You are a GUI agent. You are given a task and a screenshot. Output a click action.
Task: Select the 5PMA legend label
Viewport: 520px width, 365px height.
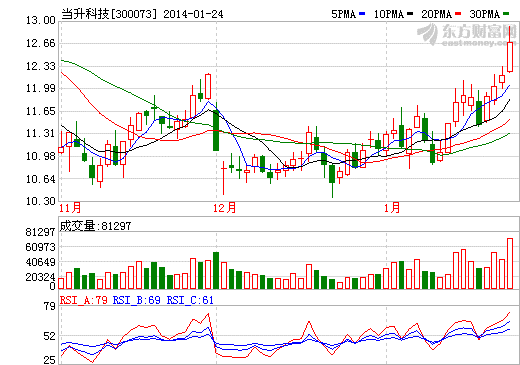point(344,14)
